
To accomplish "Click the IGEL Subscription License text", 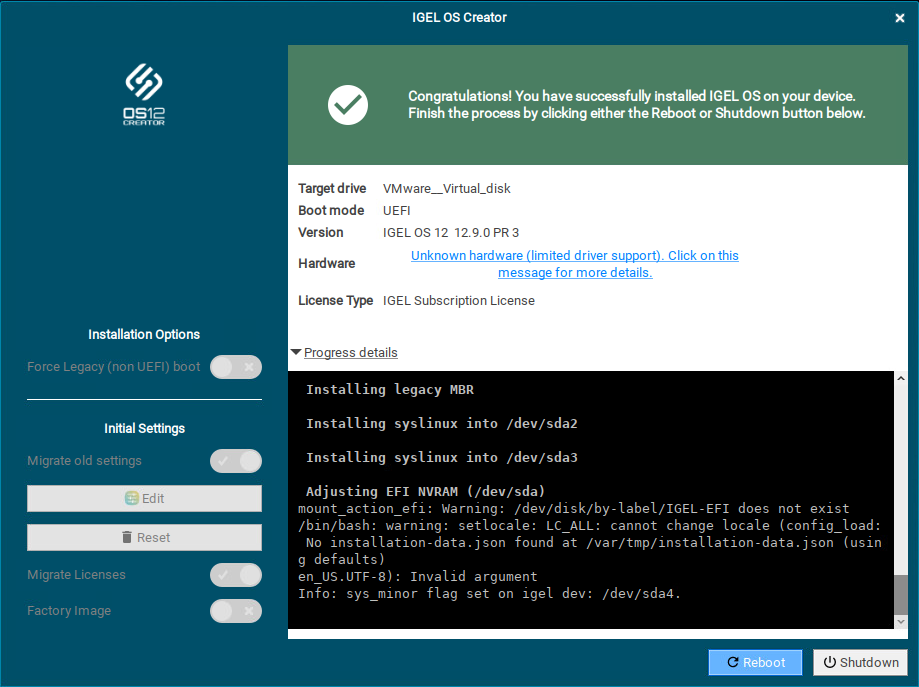I will tap(458, 301).
